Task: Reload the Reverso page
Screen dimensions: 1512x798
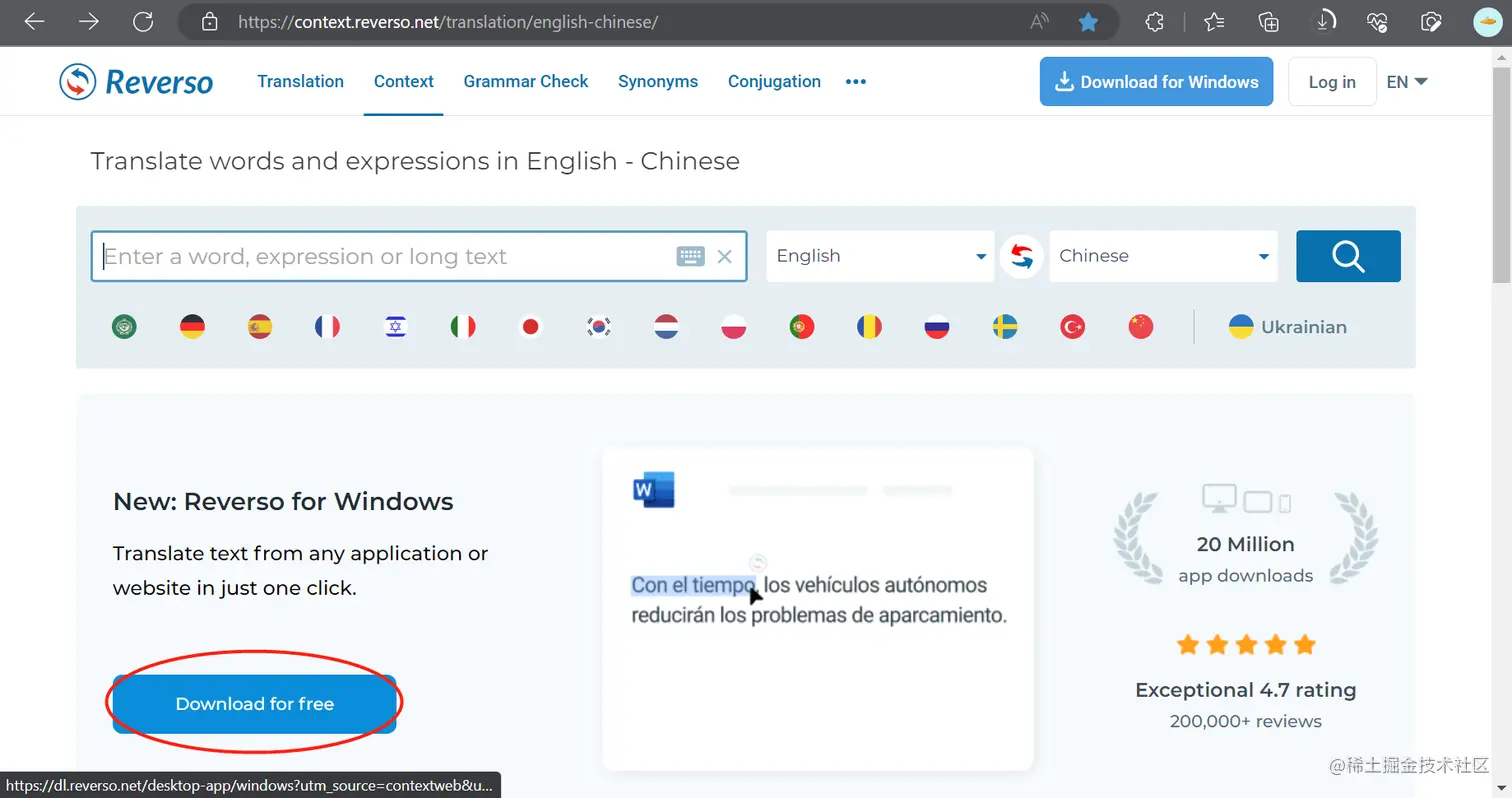Action: pos(143,22)
